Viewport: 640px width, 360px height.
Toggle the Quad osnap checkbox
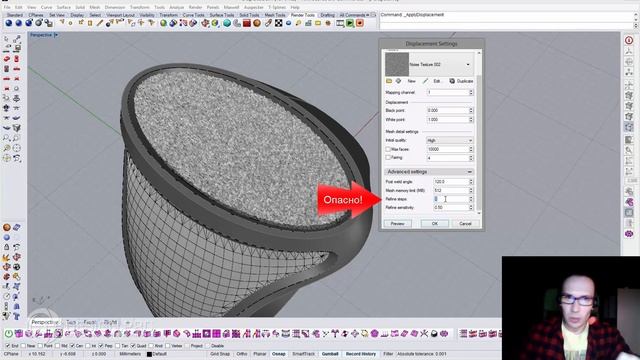click(x=133, y=346)
